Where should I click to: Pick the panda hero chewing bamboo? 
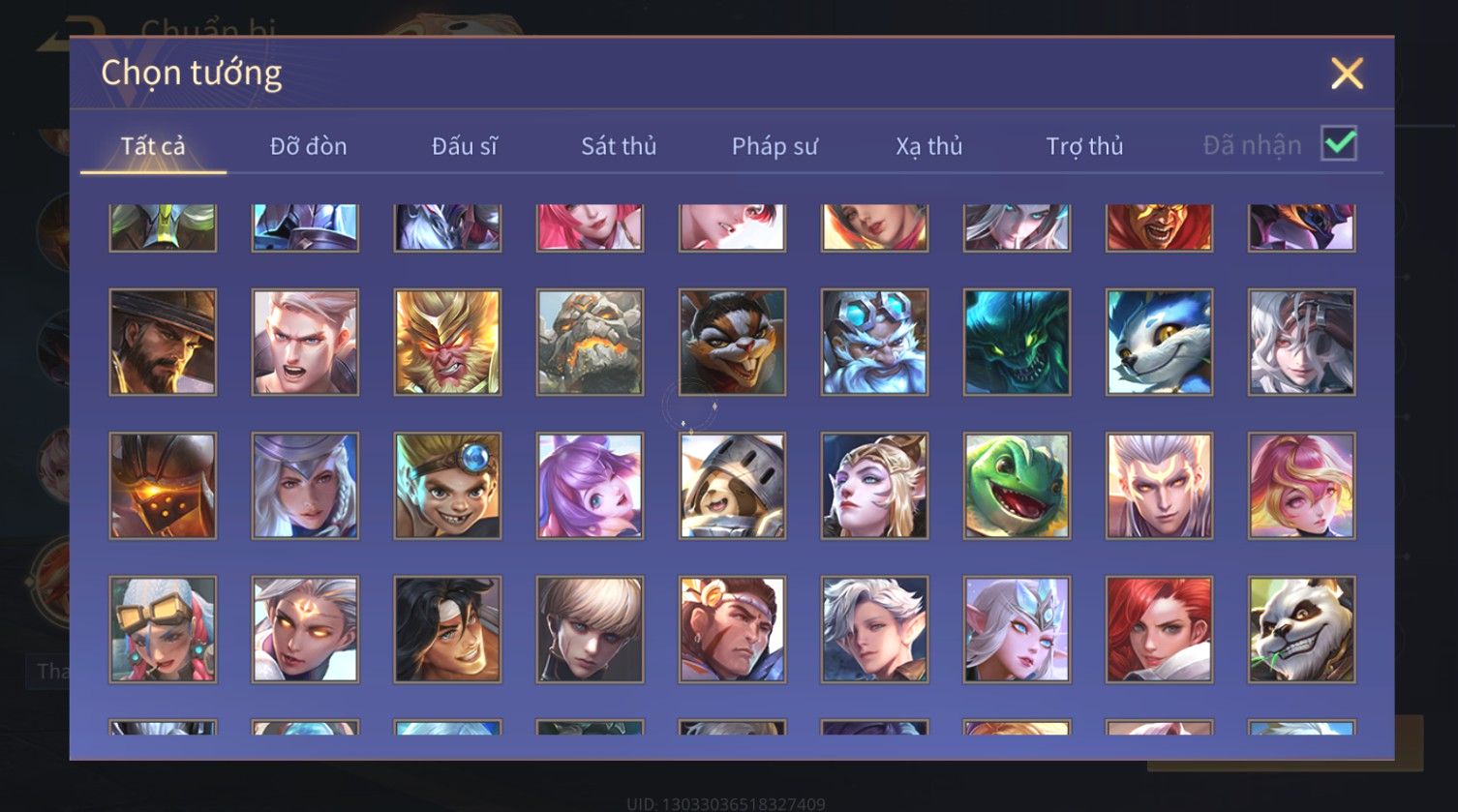(x=1301, y=629)
